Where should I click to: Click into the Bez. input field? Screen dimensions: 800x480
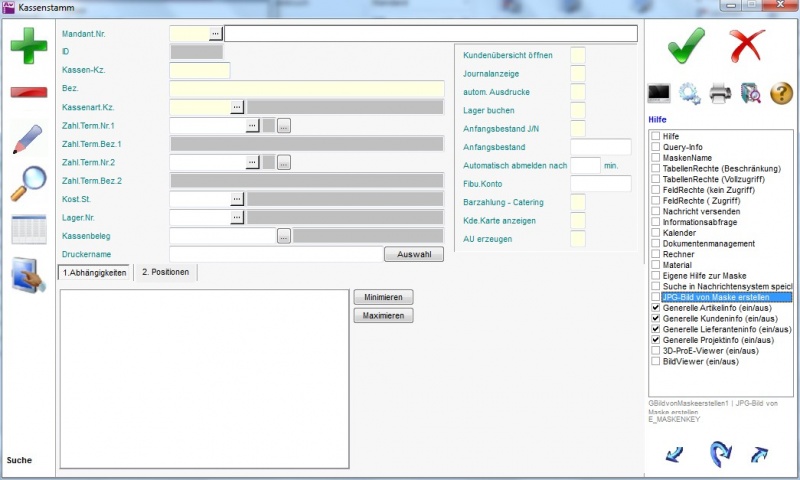click(x=306, y=89)
